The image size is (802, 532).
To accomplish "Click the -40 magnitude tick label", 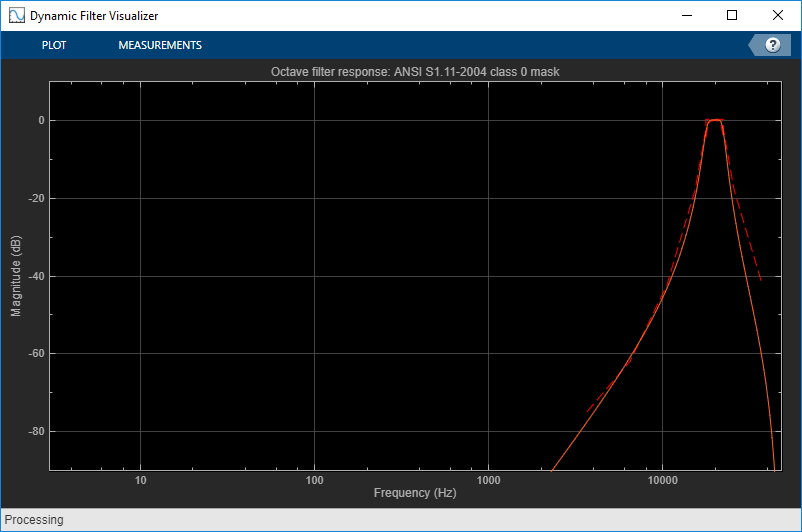I will (36, 276).
